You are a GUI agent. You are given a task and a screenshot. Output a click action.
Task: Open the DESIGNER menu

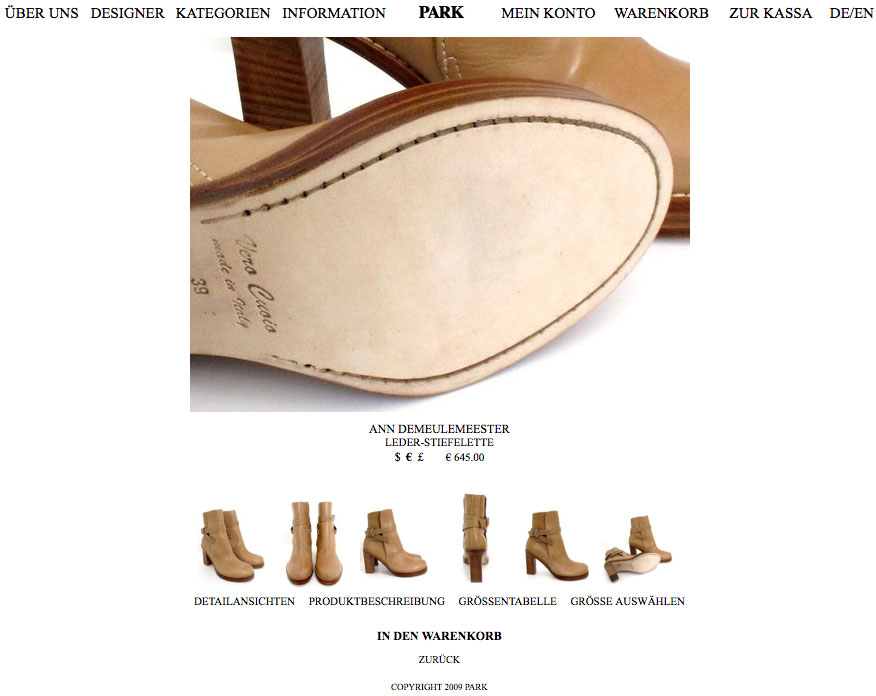click(x=127, y=13)
